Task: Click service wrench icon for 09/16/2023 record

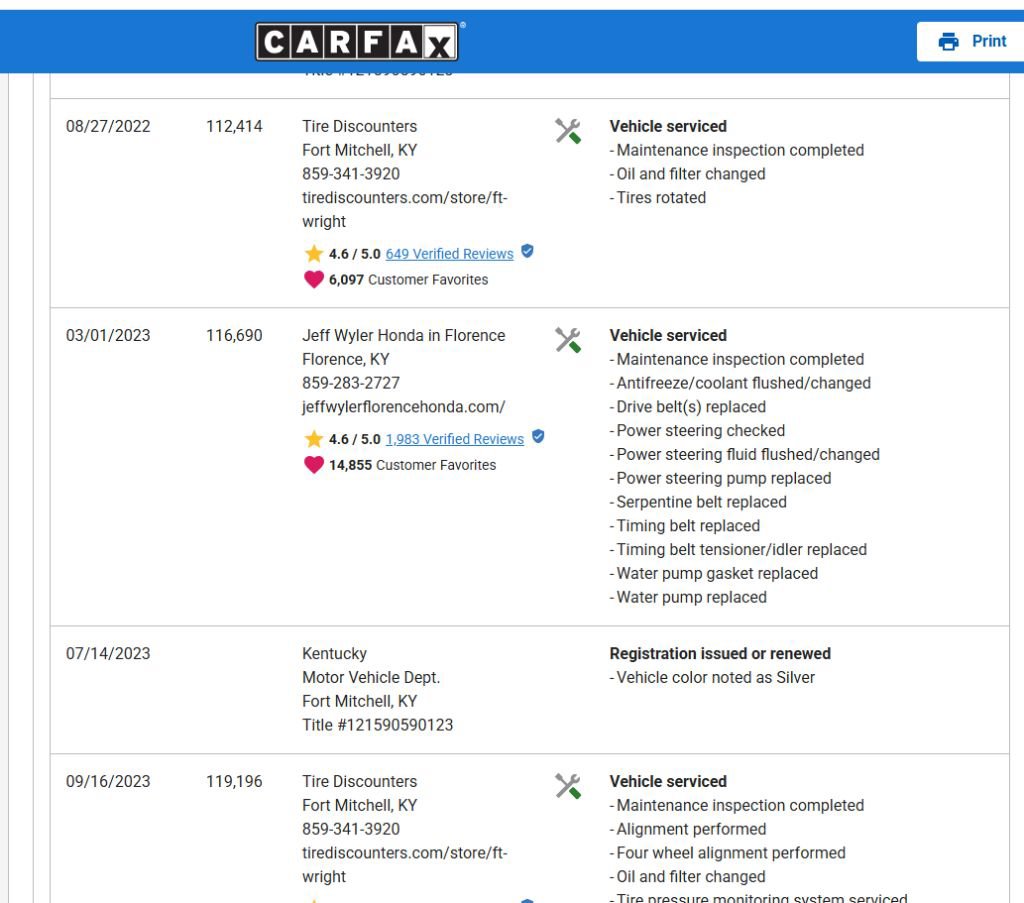Action: (568, 785)
